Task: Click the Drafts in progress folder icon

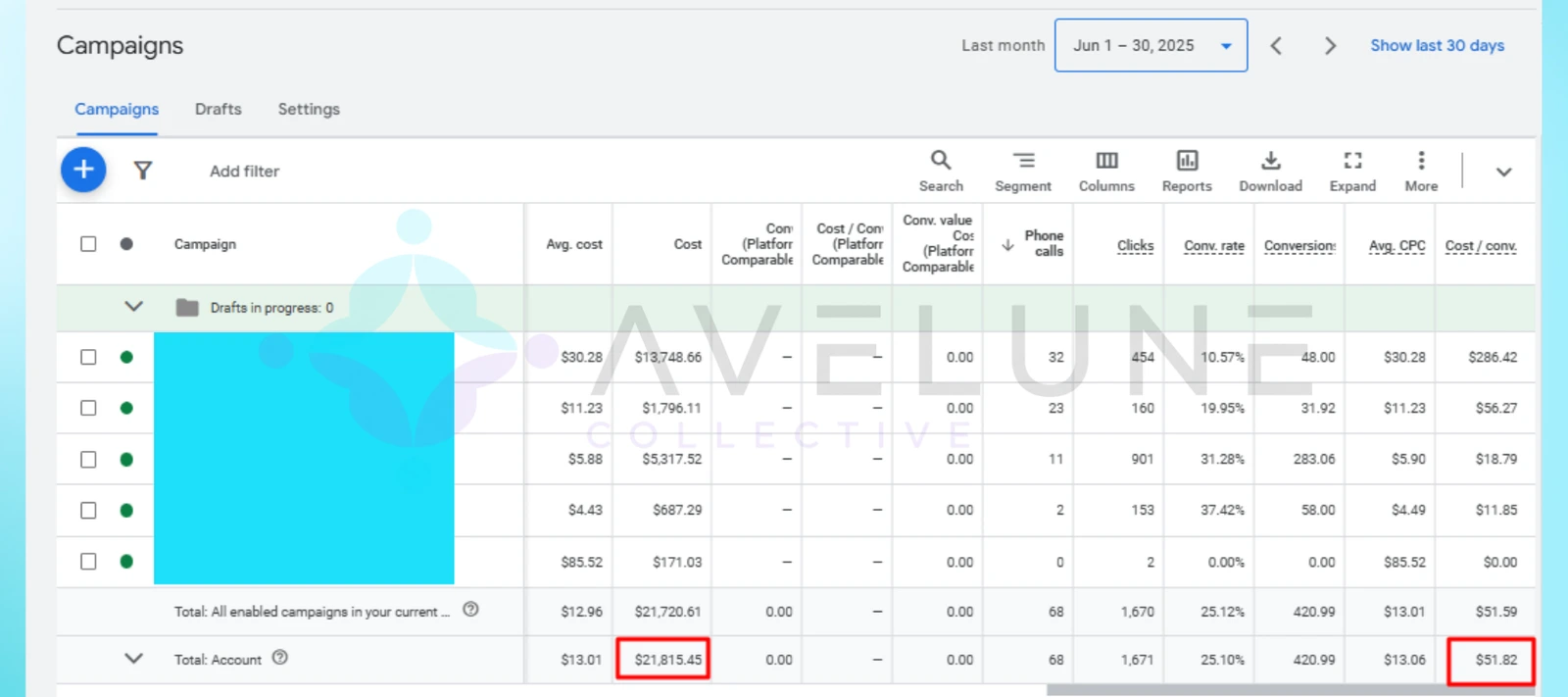Action: tap(187, 308)
